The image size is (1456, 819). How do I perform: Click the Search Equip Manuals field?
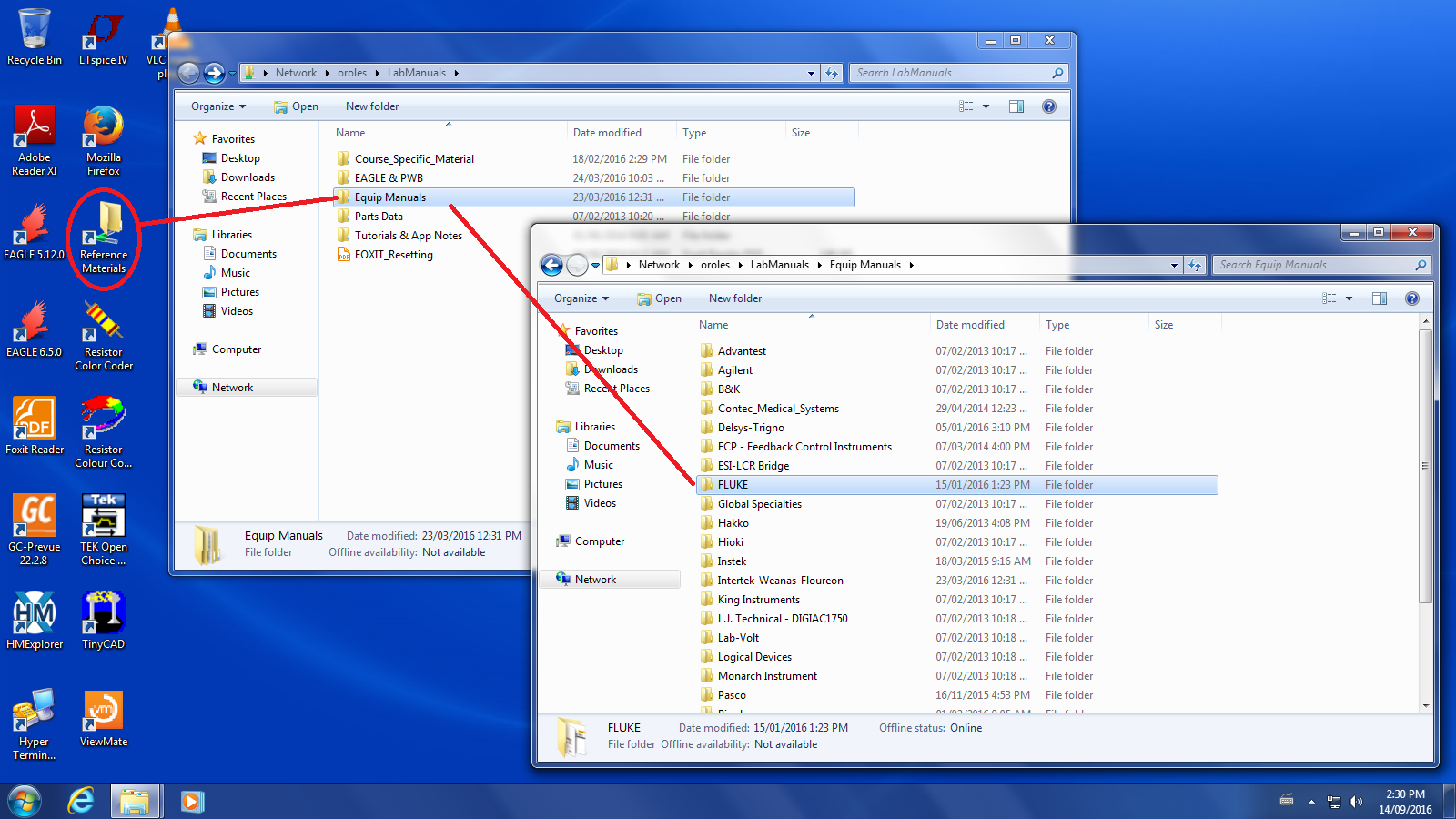pos(1315,265)
